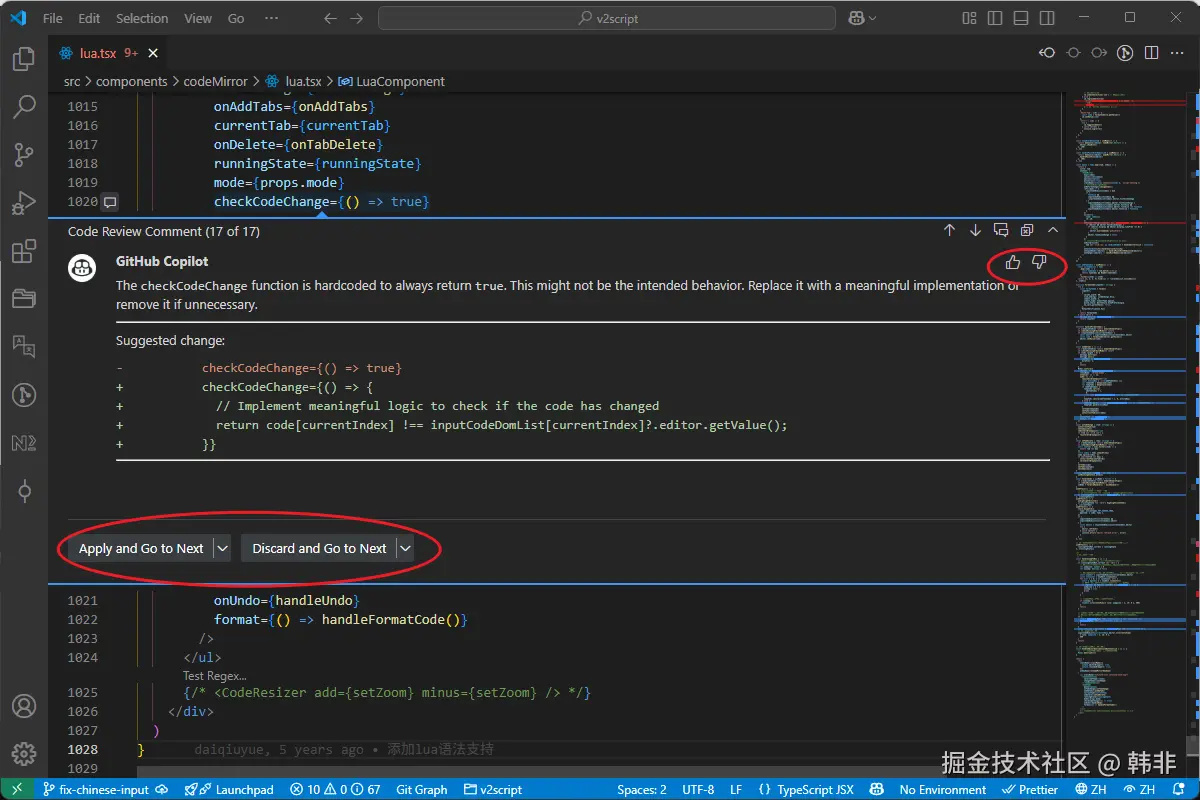Mark Copilot comment as unhelpful with thumbs down
The image size is (1200, 800).
(x=1039, y=262)
